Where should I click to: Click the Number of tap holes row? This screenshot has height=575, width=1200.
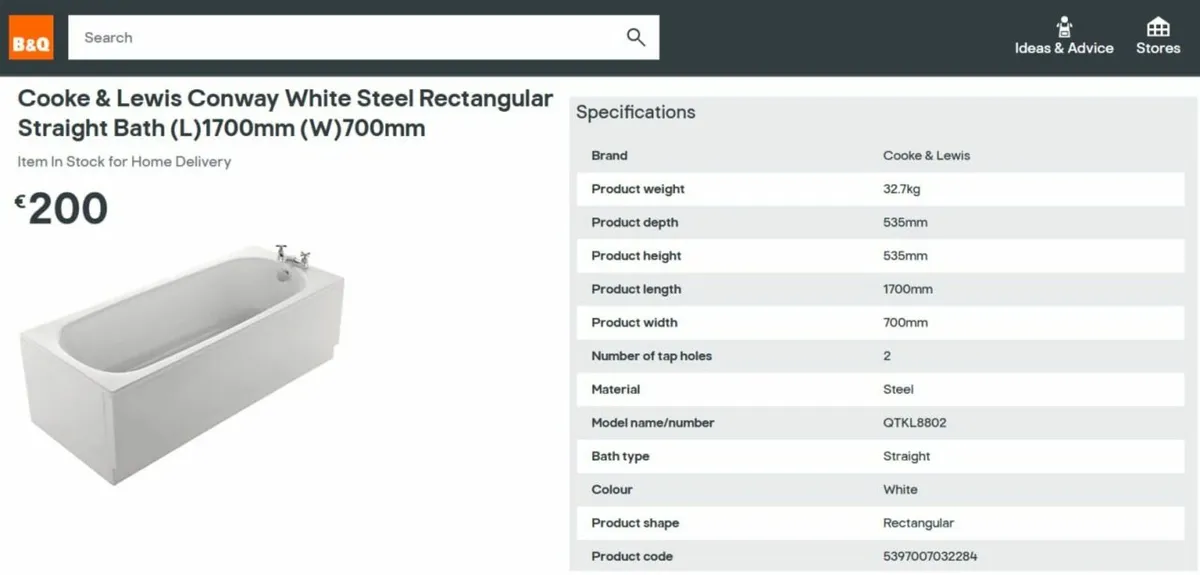pyautogui.click(x=881, y=356)
